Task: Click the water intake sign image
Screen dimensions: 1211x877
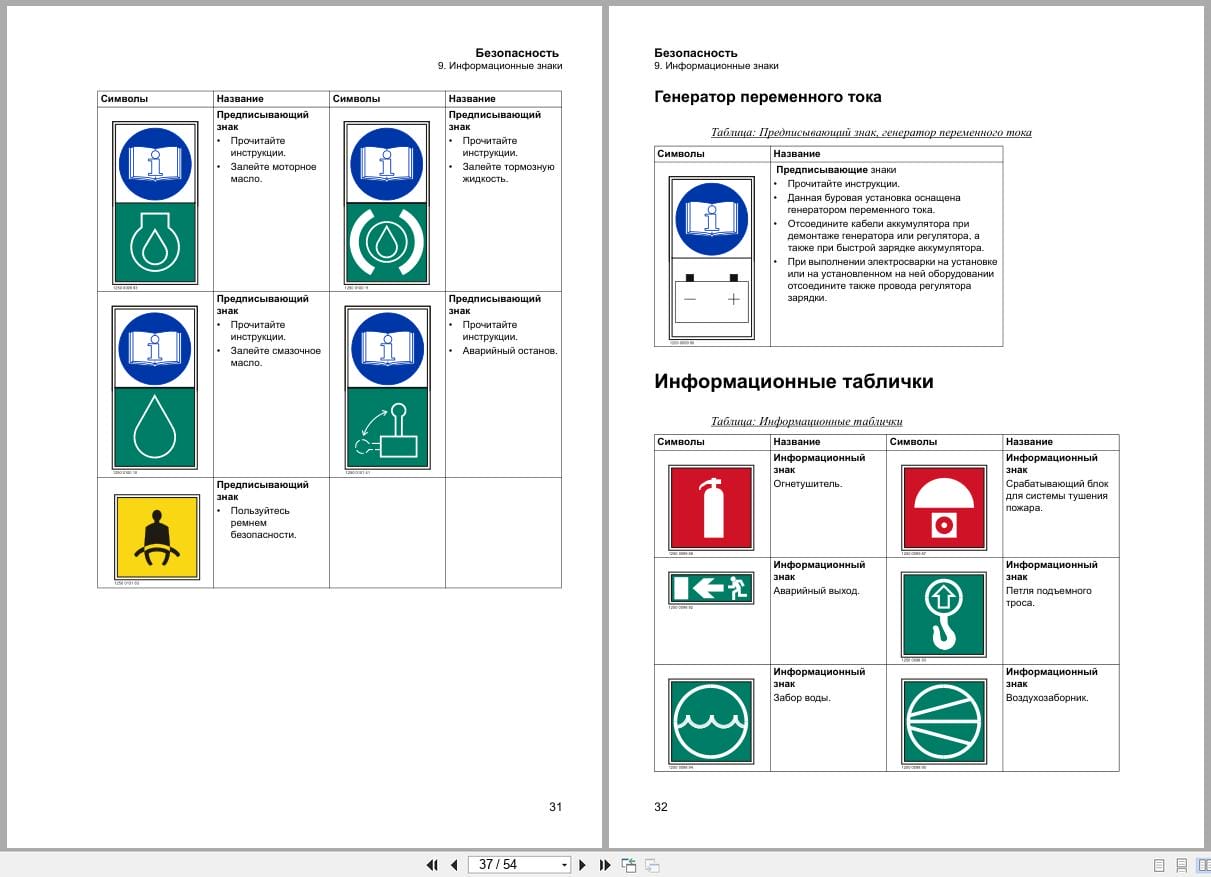Action: point(712,722)
